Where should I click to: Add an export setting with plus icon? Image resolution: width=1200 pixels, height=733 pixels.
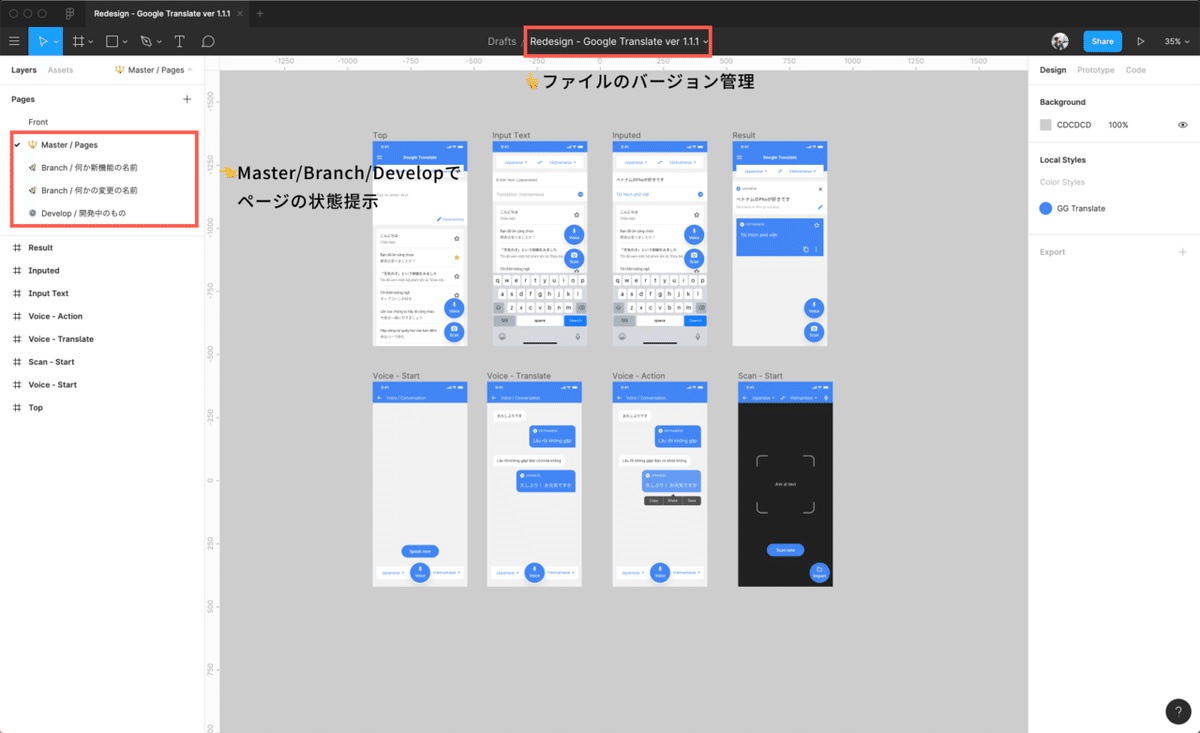1183,252
